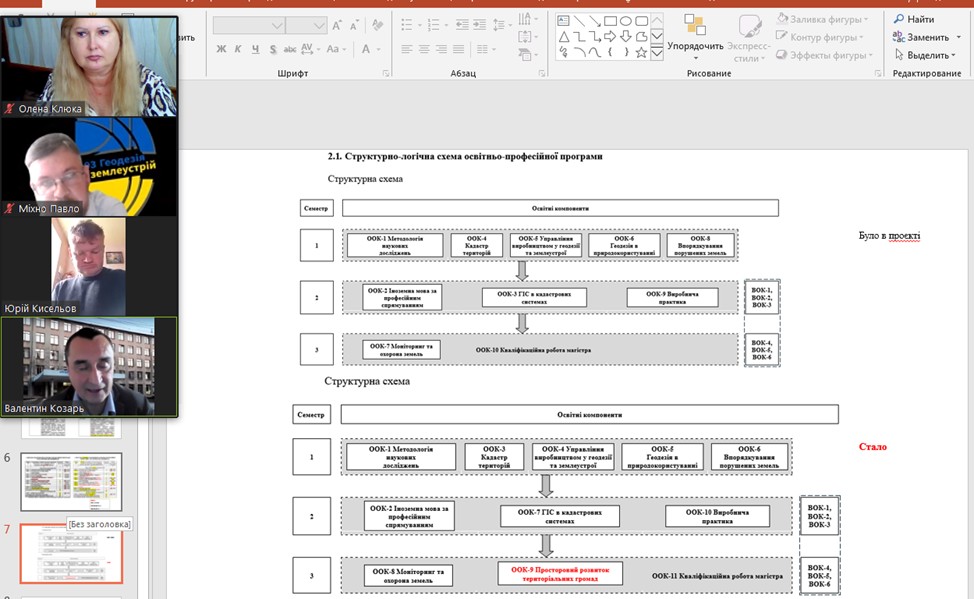Viewport: 974px width, 599px height.
Task: Open bulleted list dropdown
Action: [419, 25]
